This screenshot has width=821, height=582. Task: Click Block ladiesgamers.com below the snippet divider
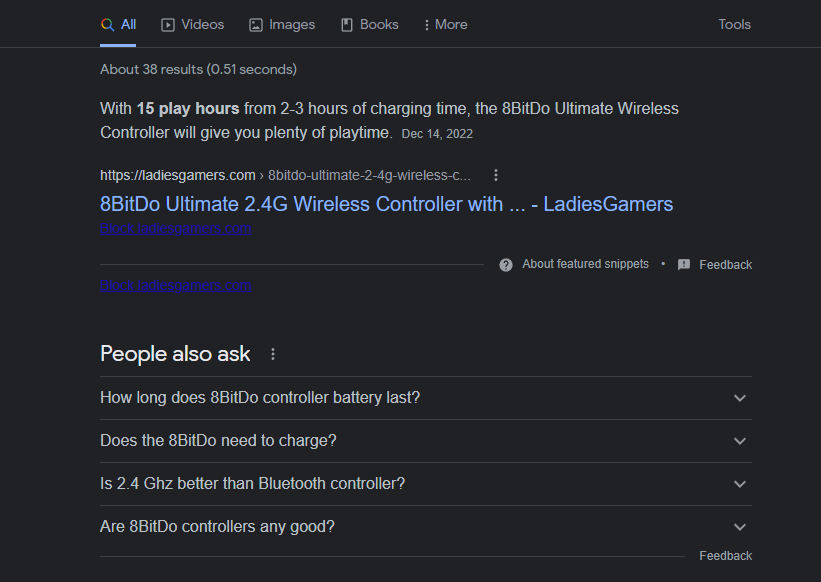[176, 285]
